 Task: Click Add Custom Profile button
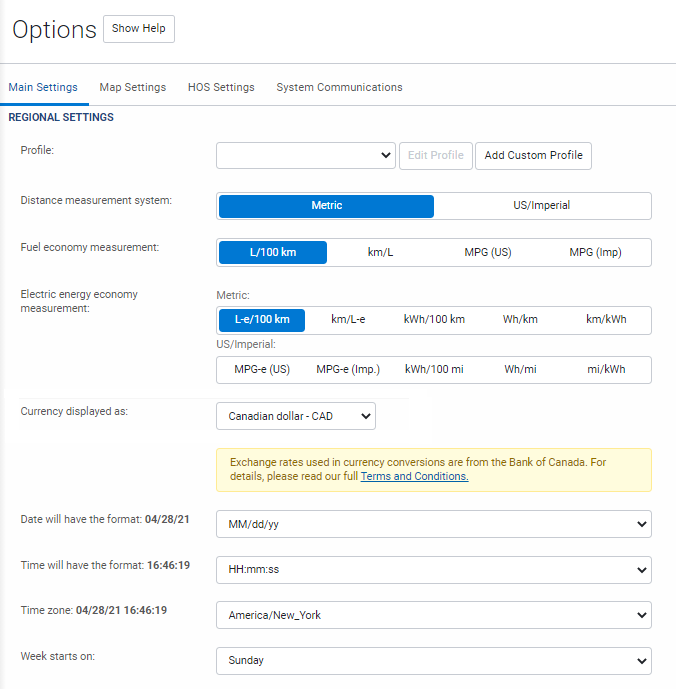pyautogui.click(x=533, y=156)
